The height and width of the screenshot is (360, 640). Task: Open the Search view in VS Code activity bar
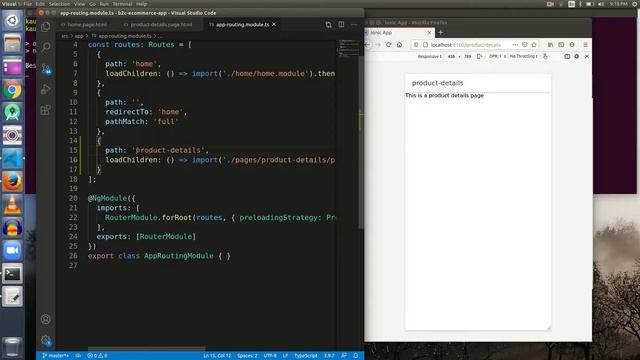coord(46,47)
